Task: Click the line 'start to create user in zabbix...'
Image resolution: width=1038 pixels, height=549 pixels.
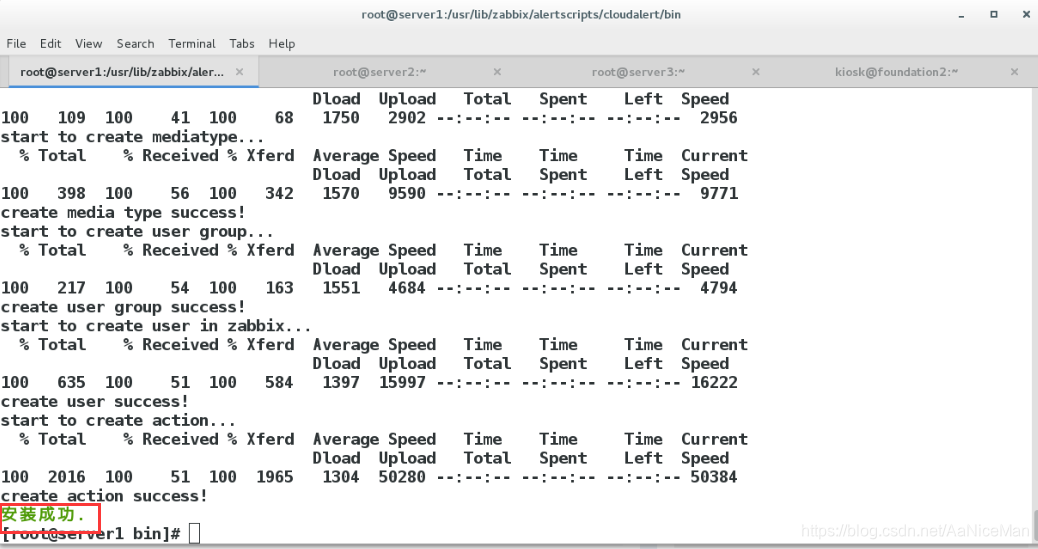Action: tap(156, 326)
